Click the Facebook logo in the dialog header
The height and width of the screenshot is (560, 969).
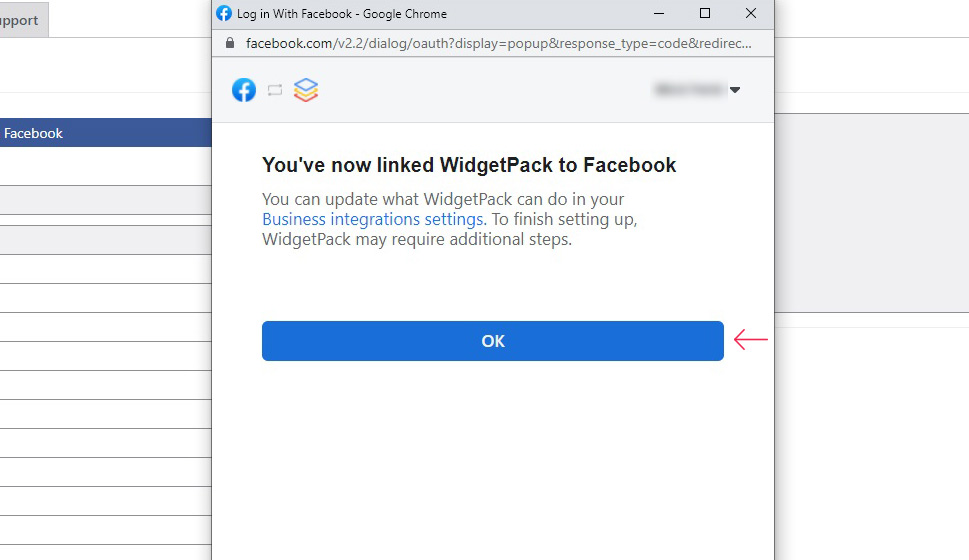(x=244, y=90)
